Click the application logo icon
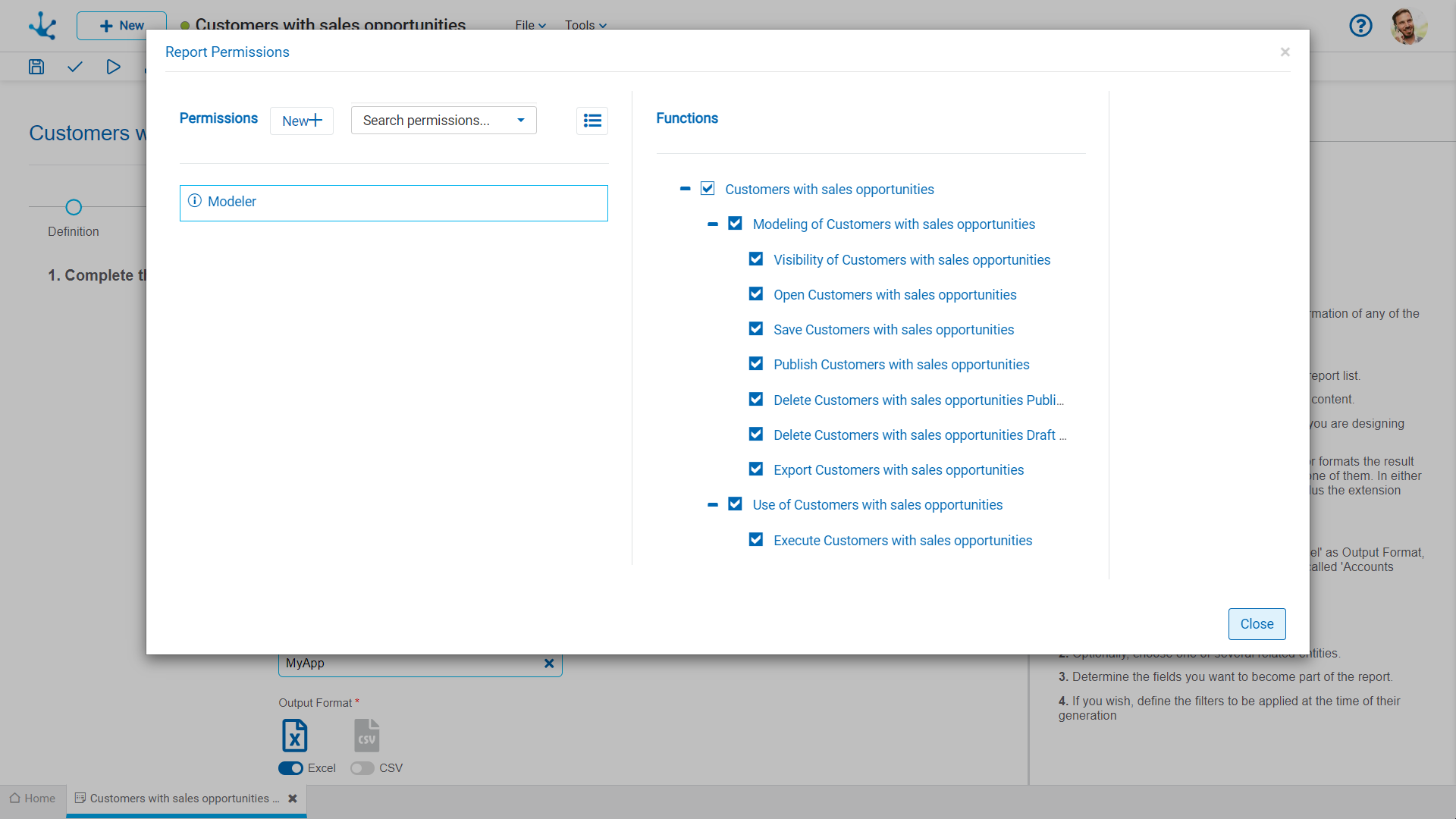The width and height of the screenshot is (1456, 819). (42, 26)
